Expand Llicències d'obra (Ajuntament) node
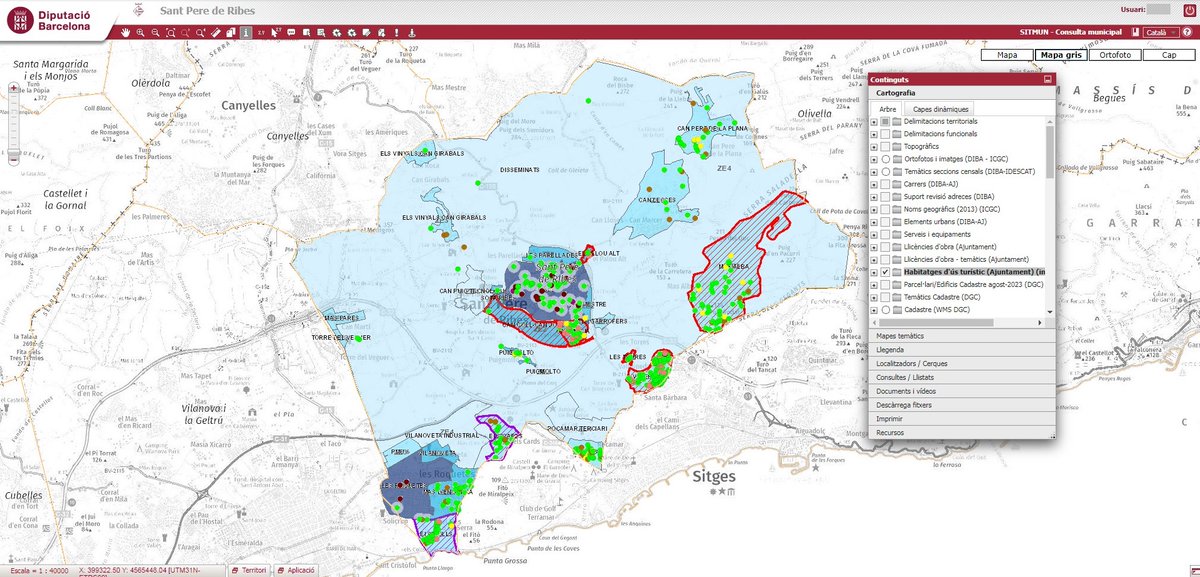Screen dimensions: 1200x577 874,247
